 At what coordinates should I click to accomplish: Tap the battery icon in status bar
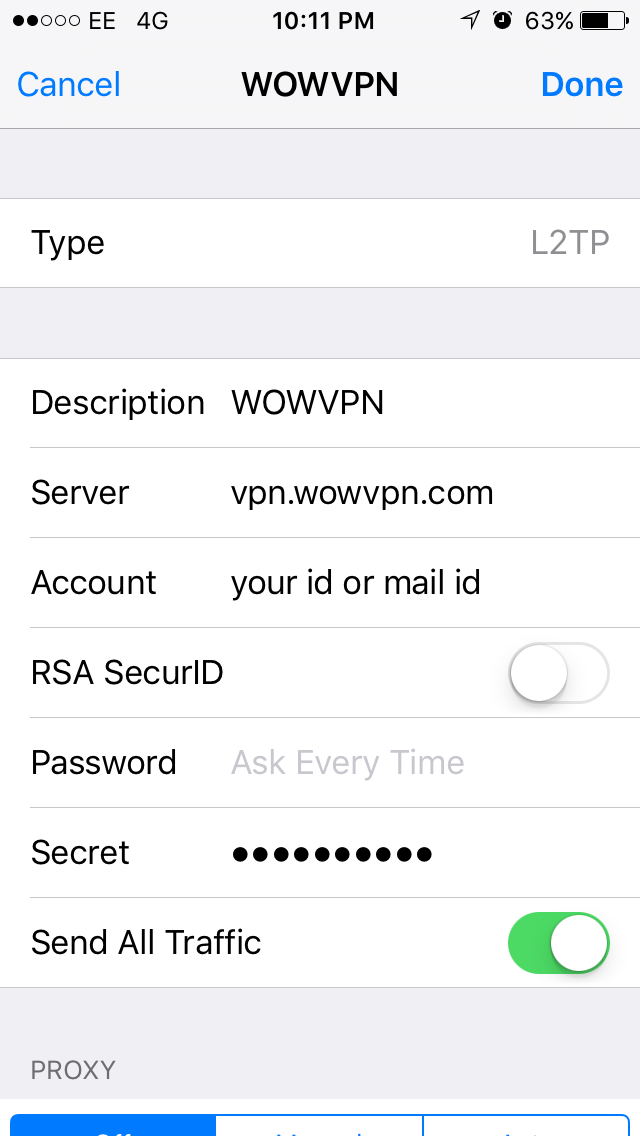click(604, 21)
